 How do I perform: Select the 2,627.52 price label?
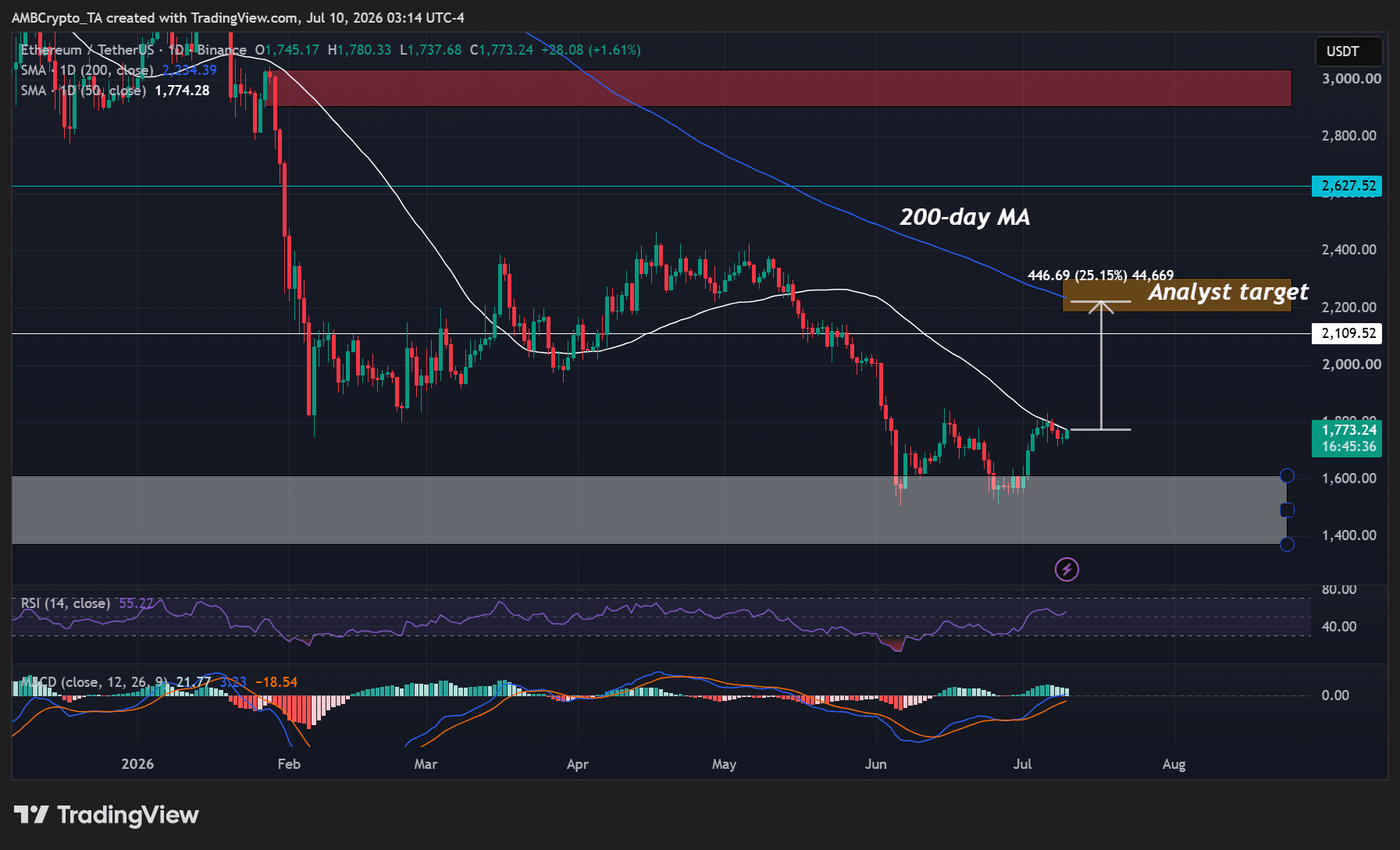point(1347,186)
